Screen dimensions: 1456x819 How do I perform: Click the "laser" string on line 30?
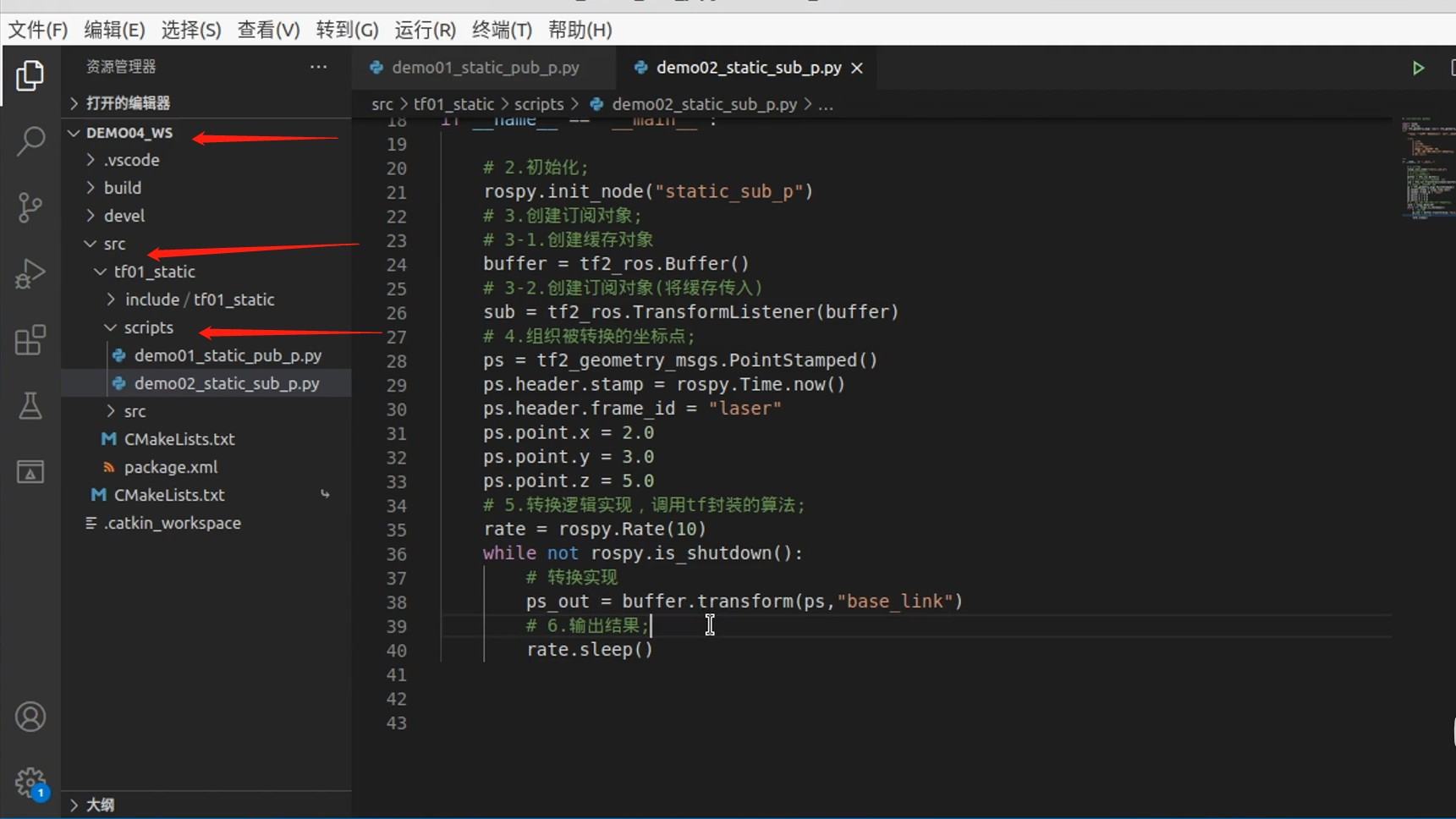[745, 409]
